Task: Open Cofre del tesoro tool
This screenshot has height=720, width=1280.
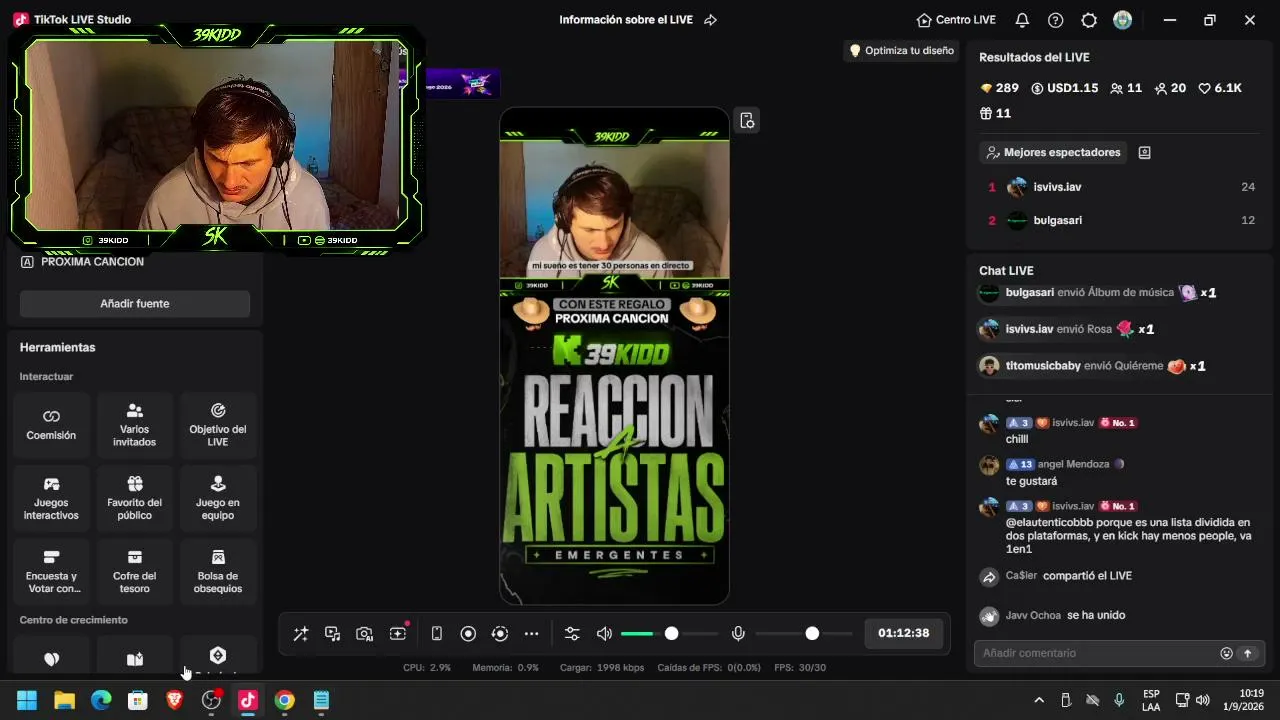Action: [x=135, y=571]
